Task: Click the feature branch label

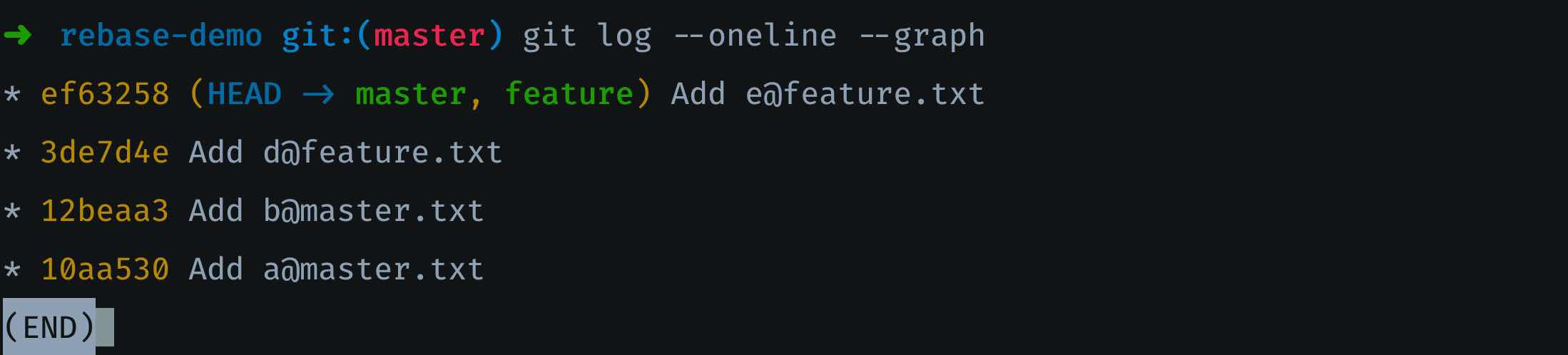Action: tap(569, 94)
